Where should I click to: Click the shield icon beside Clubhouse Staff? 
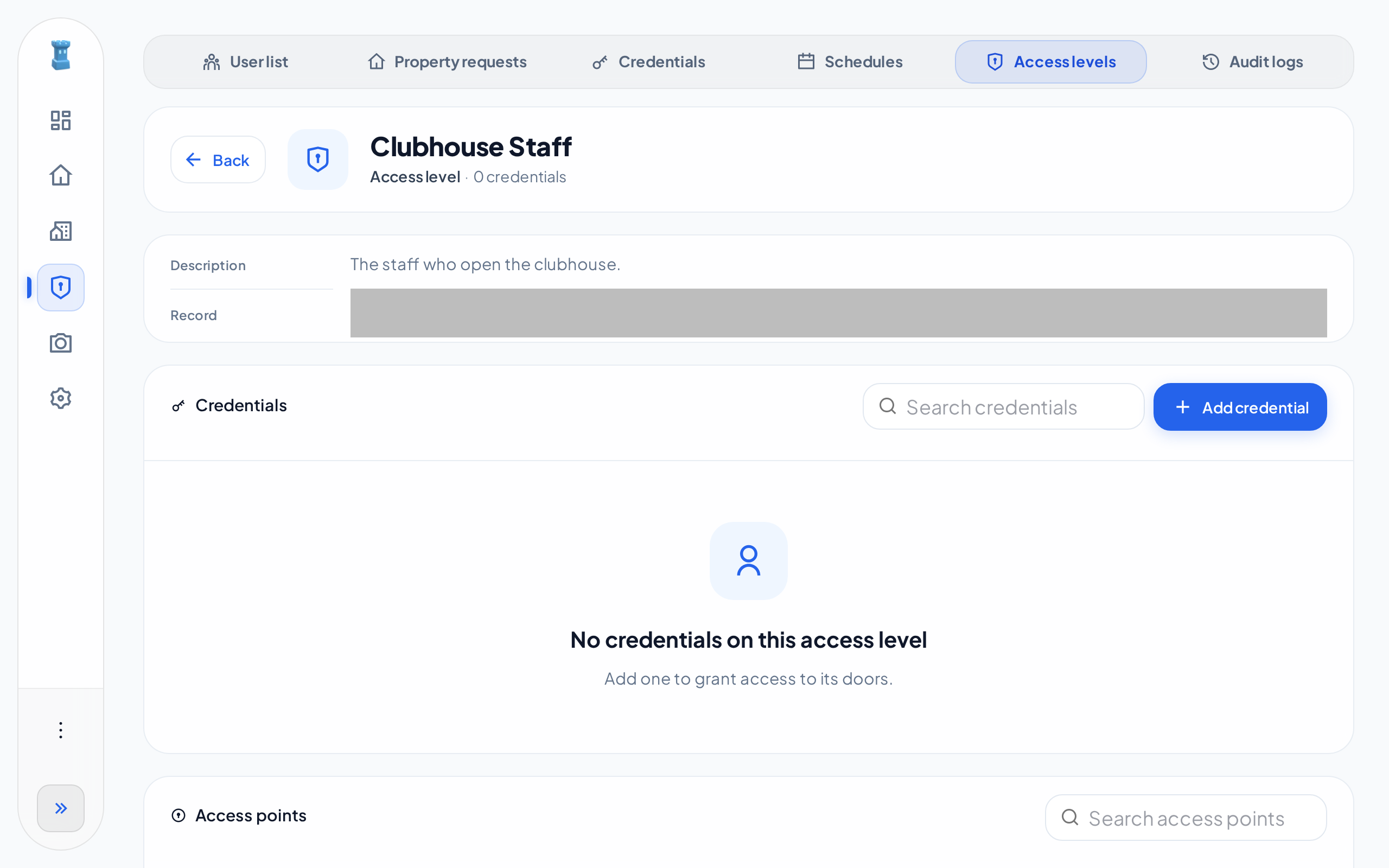tap(317, 159)
